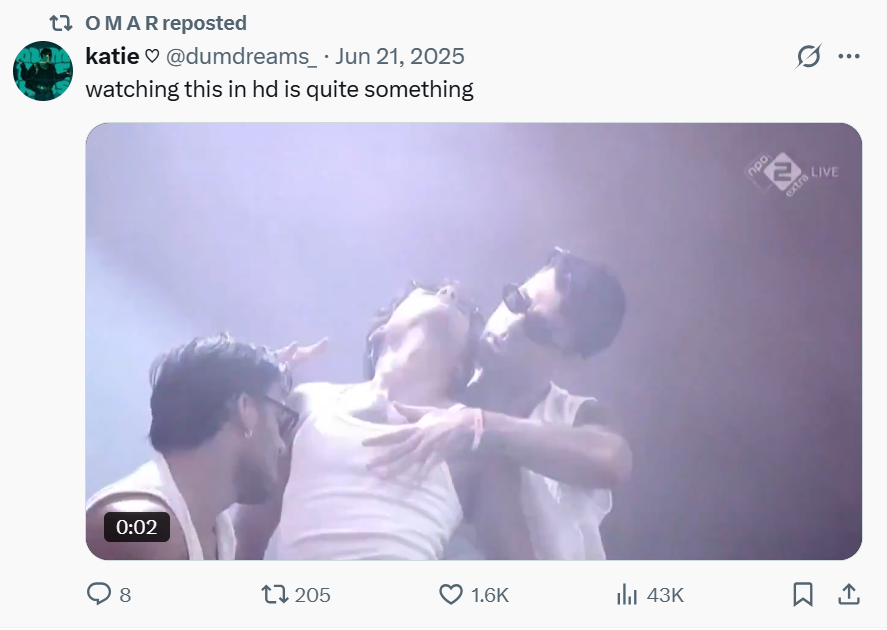Click the 0:02 duration badge on the video
Viewport: 887px width, 630px height.
click(x=137, y=527)
